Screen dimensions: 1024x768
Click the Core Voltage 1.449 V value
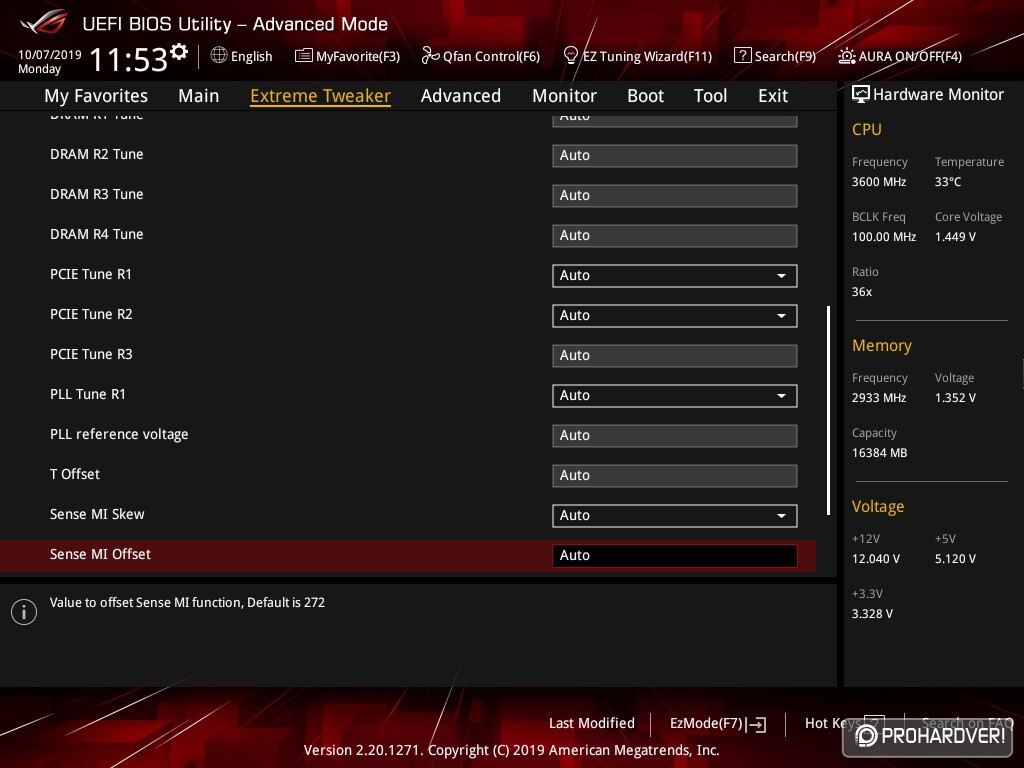point(955,236)
